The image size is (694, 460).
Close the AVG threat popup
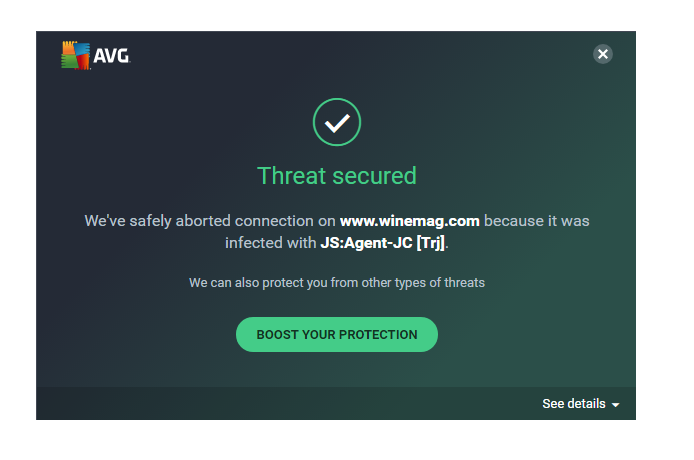coord(602,54)
